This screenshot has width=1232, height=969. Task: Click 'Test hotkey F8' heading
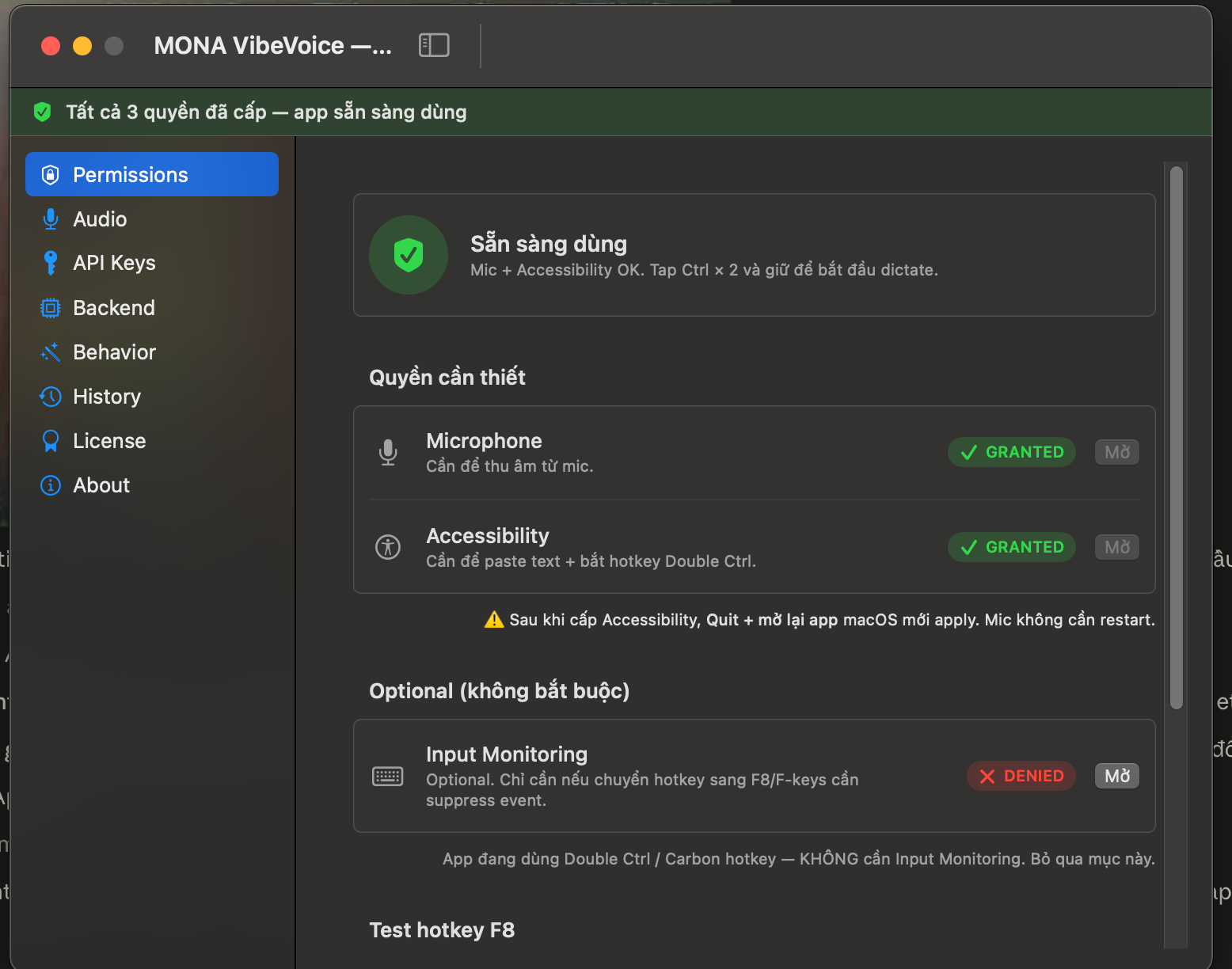click(x=442, y=929)
